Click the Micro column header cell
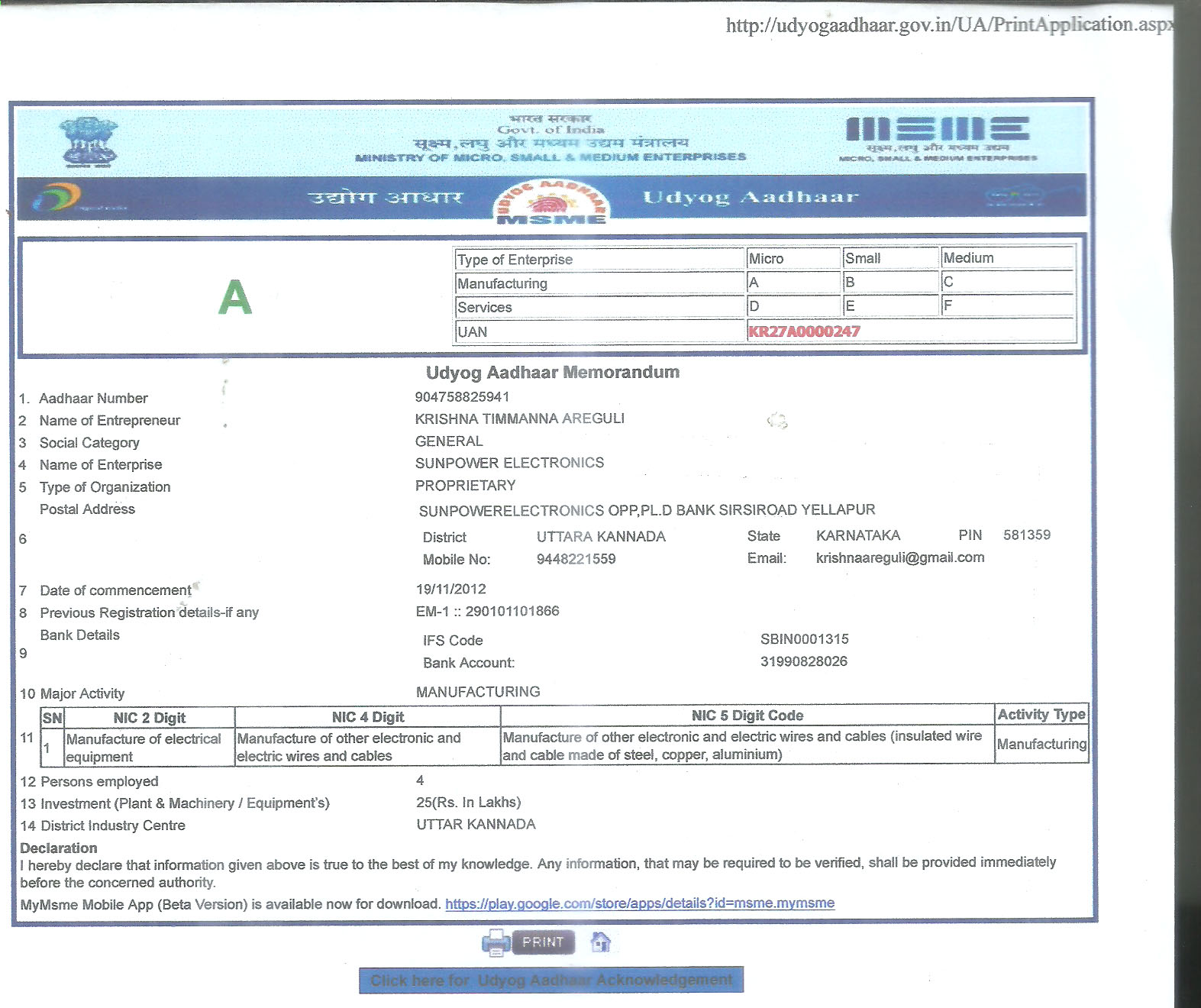The image size is (1201, 1008). click(792, 259)
